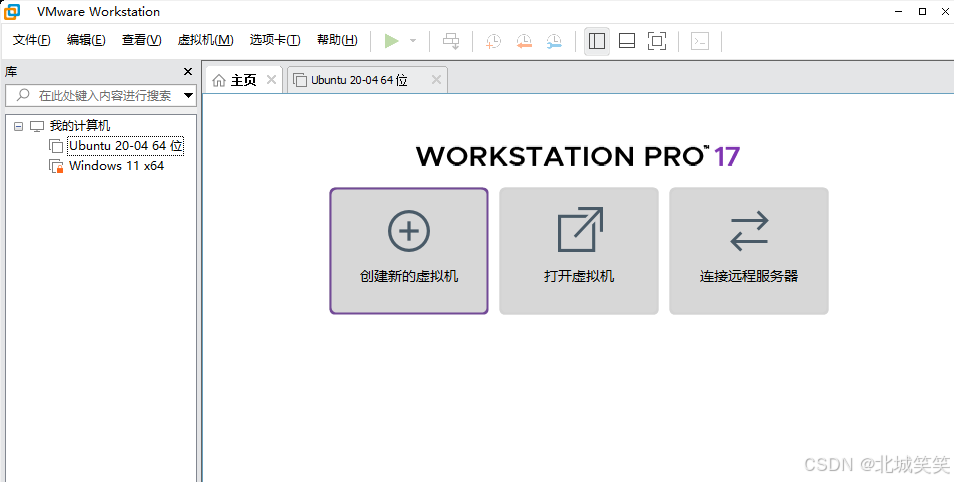Maximize the VMware Workstation window
The image size is (954, 482).
click(922, 11)
